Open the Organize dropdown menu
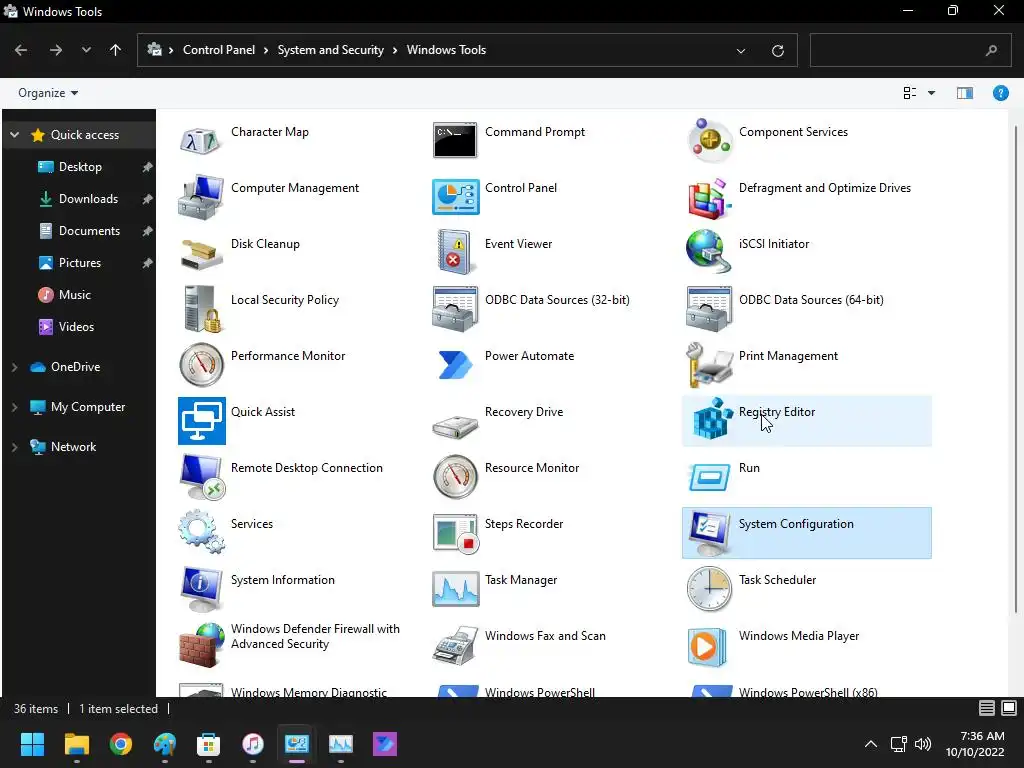Screen dimensions: 1024x768 click(48, 93)
